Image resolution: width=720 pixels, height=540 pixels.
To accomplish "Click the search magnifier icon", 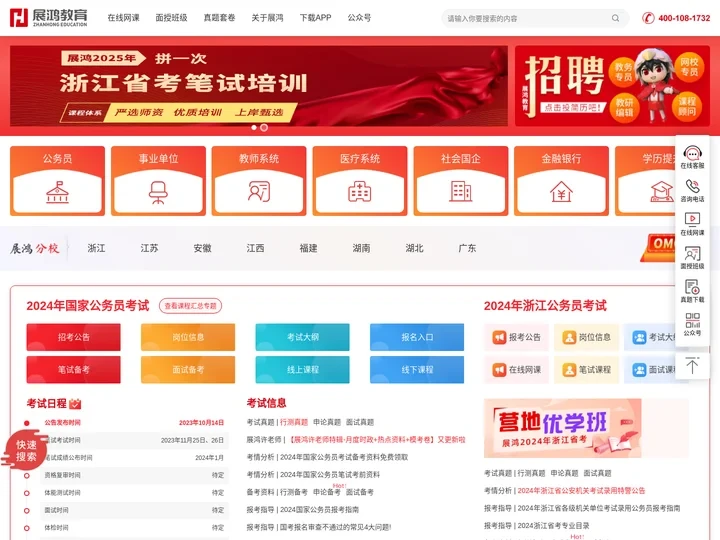I will [x=615, y=18].
